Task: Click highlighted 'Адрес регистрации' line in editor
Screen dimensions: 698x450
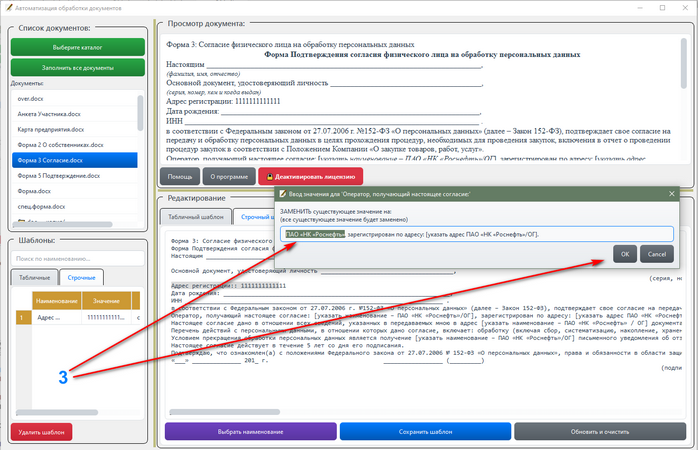Action: click(x=228, y=286)
